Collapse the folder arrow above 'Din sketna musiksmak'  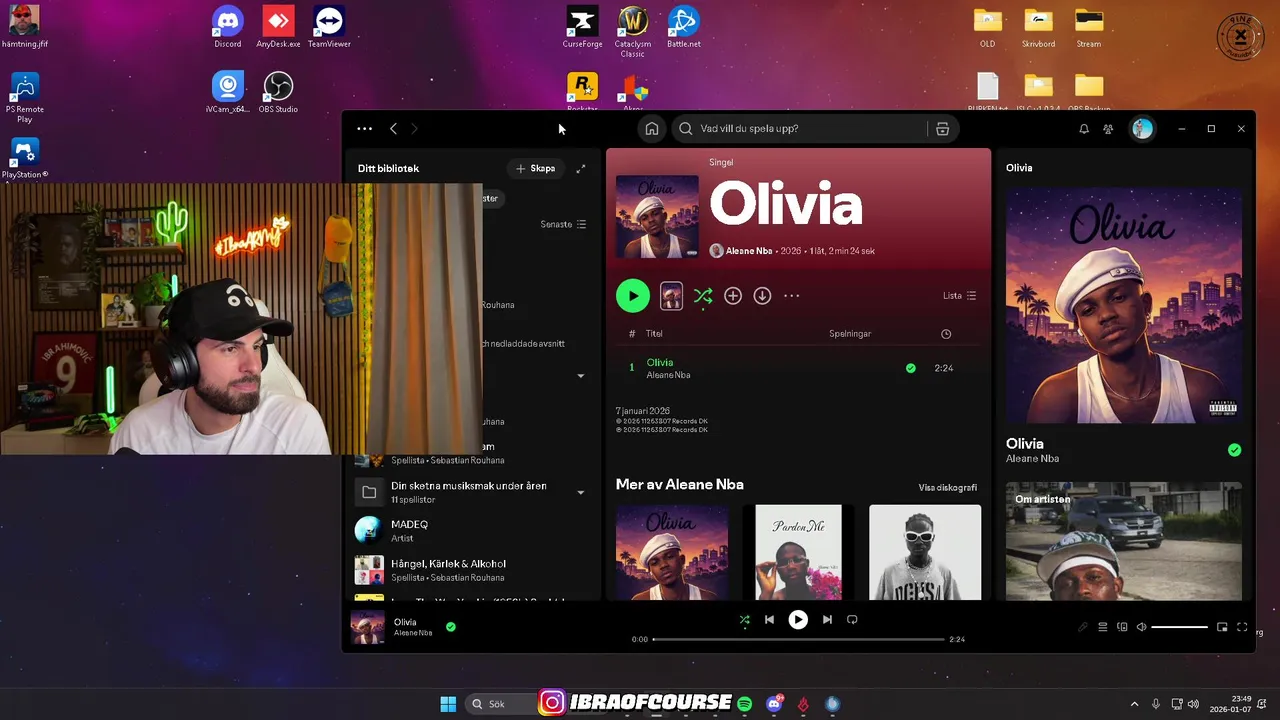580,375
